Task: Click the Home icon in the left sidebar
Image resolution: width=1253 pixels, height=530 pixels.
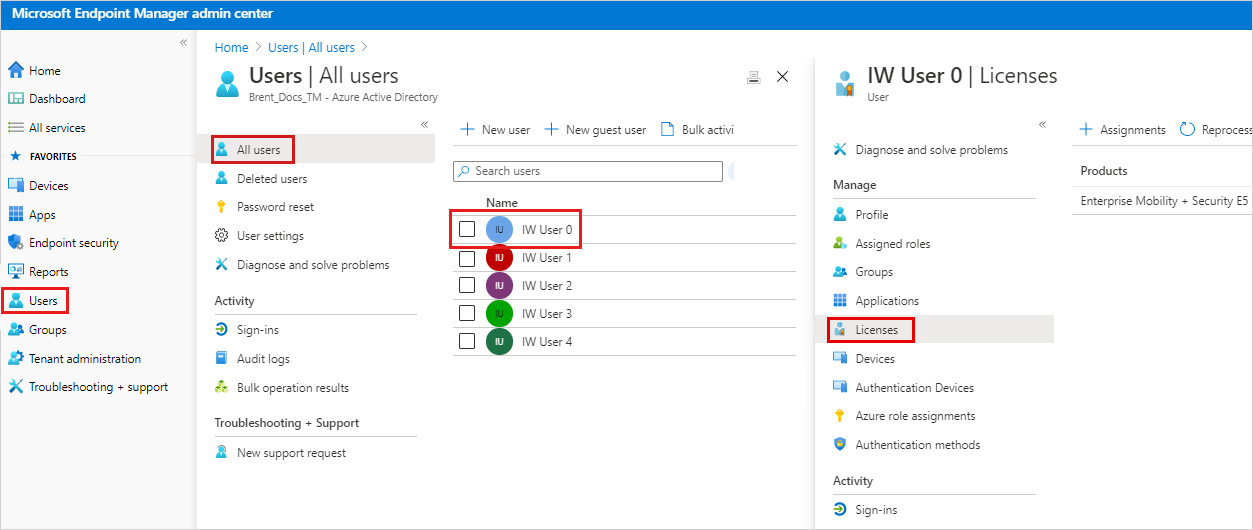Action: click(15, 70)
